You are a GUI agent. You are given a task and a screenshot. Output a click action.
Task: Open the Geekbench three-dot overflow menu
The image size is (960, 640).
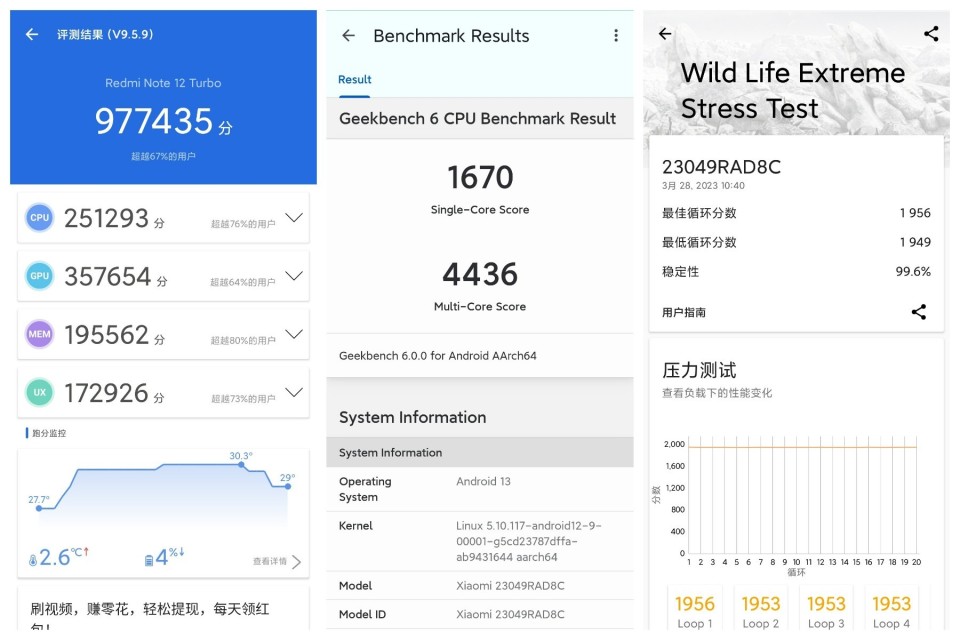(616, 36)
